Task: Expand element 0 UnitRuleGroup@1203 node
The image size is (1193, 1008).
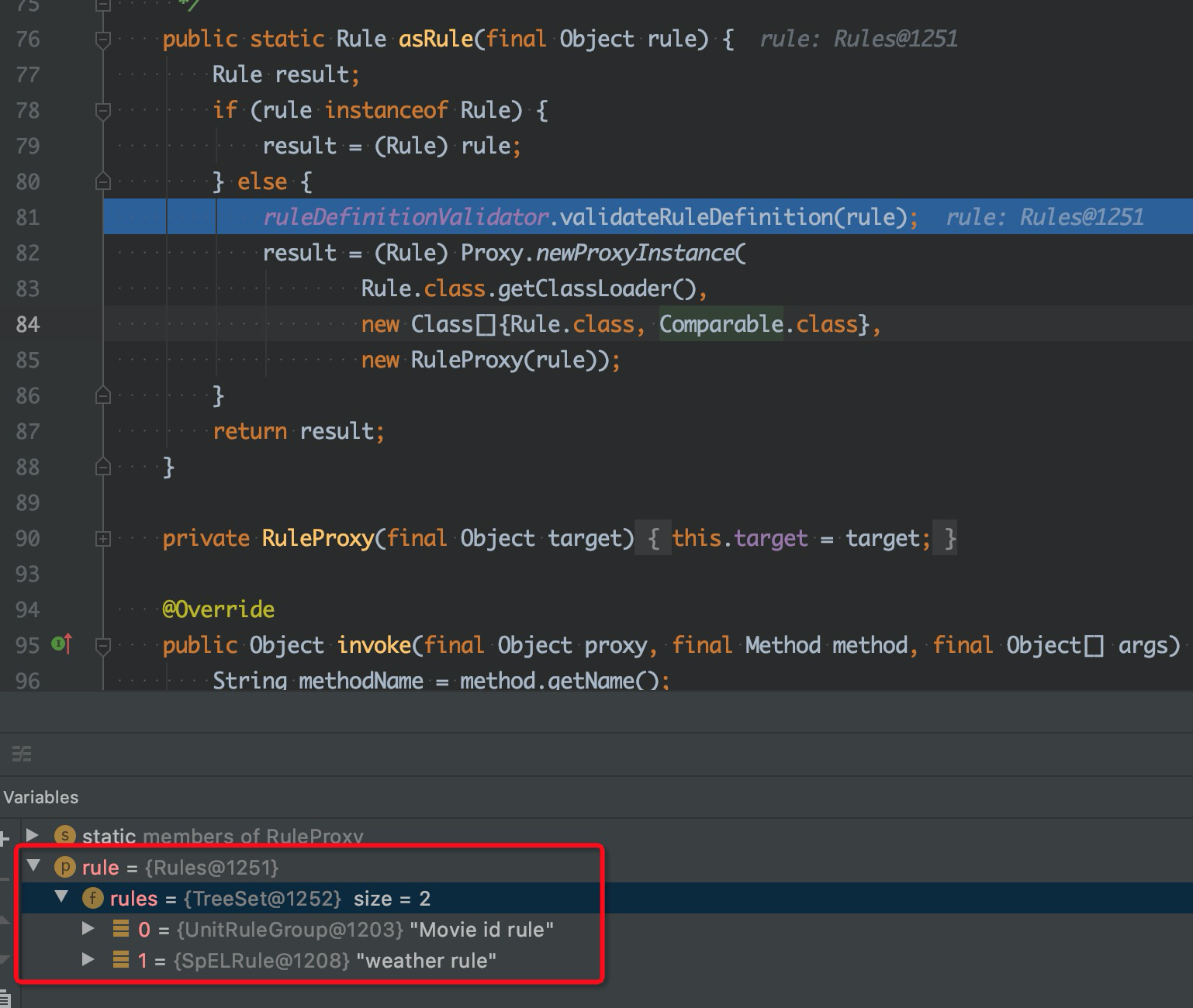Action: click(88, 928)
